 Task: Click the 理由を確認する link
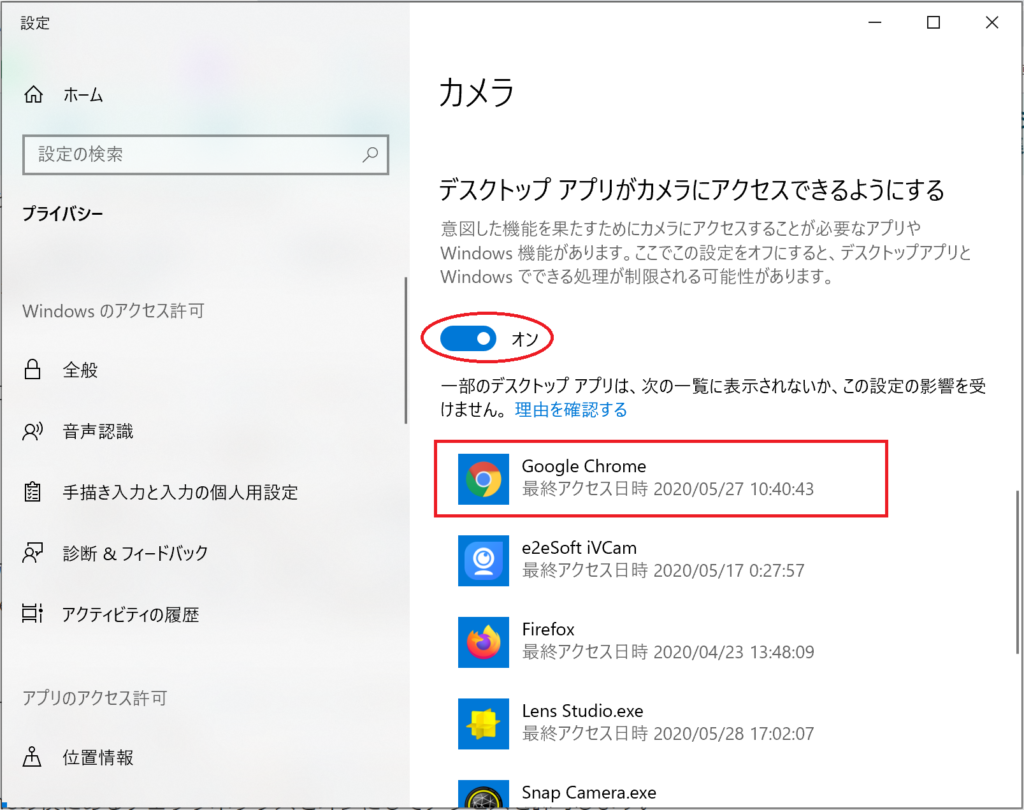point(571,410)
